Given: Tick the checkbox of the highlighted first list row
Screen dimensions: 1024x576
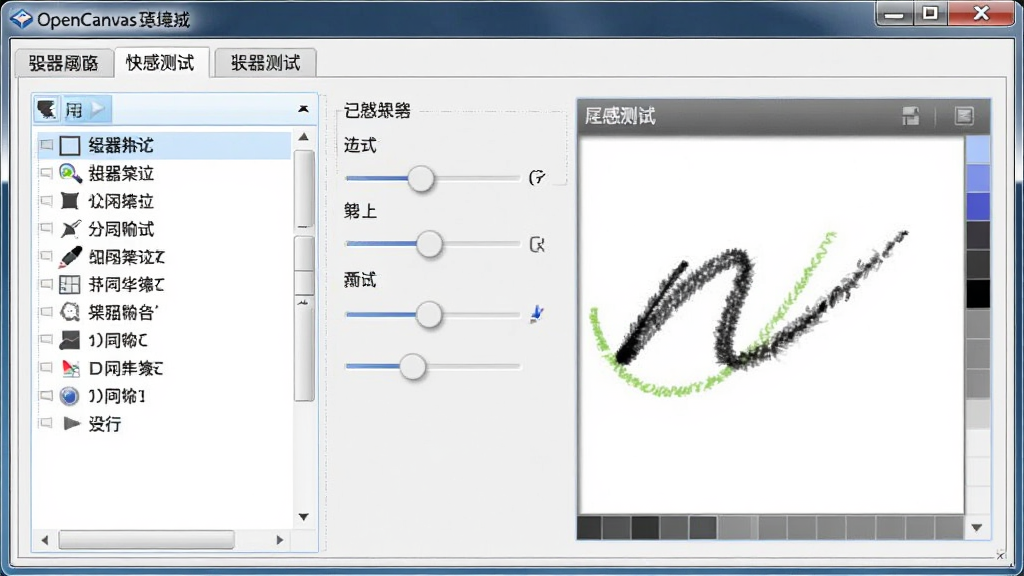Looking at the screenshot, I should coord(46,145).
